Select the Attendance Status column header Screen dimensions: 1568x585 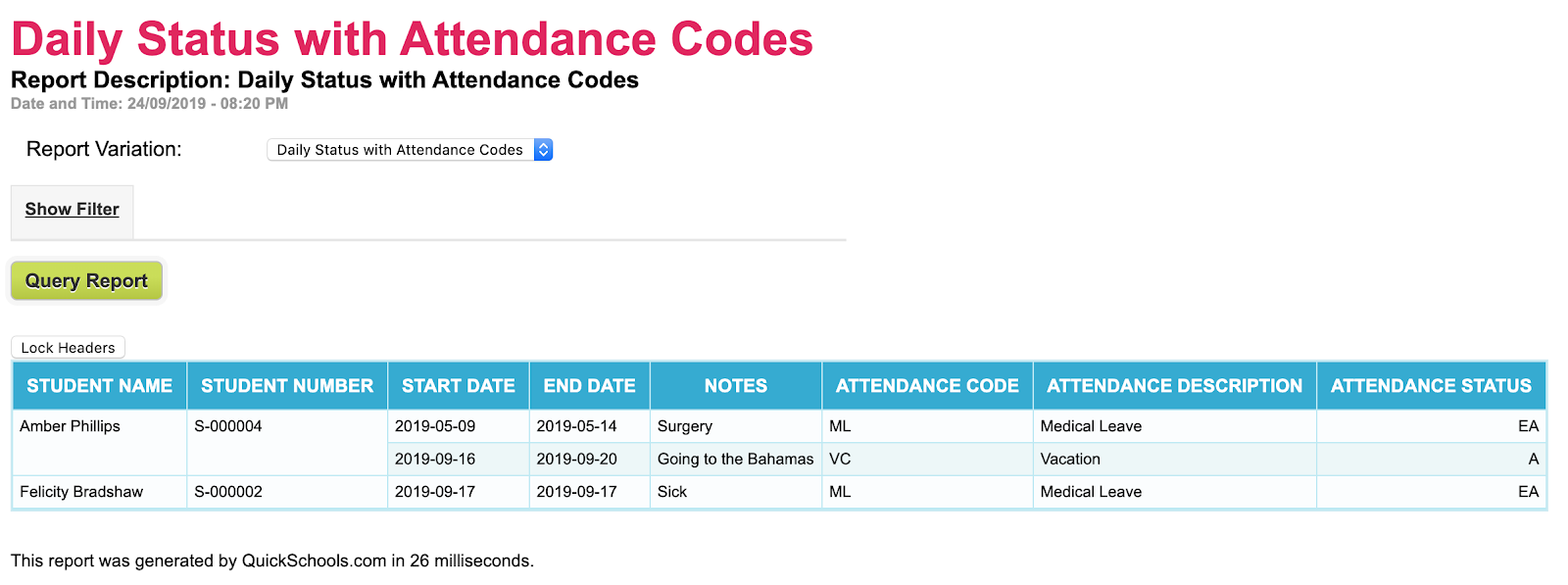[1431, 386]
